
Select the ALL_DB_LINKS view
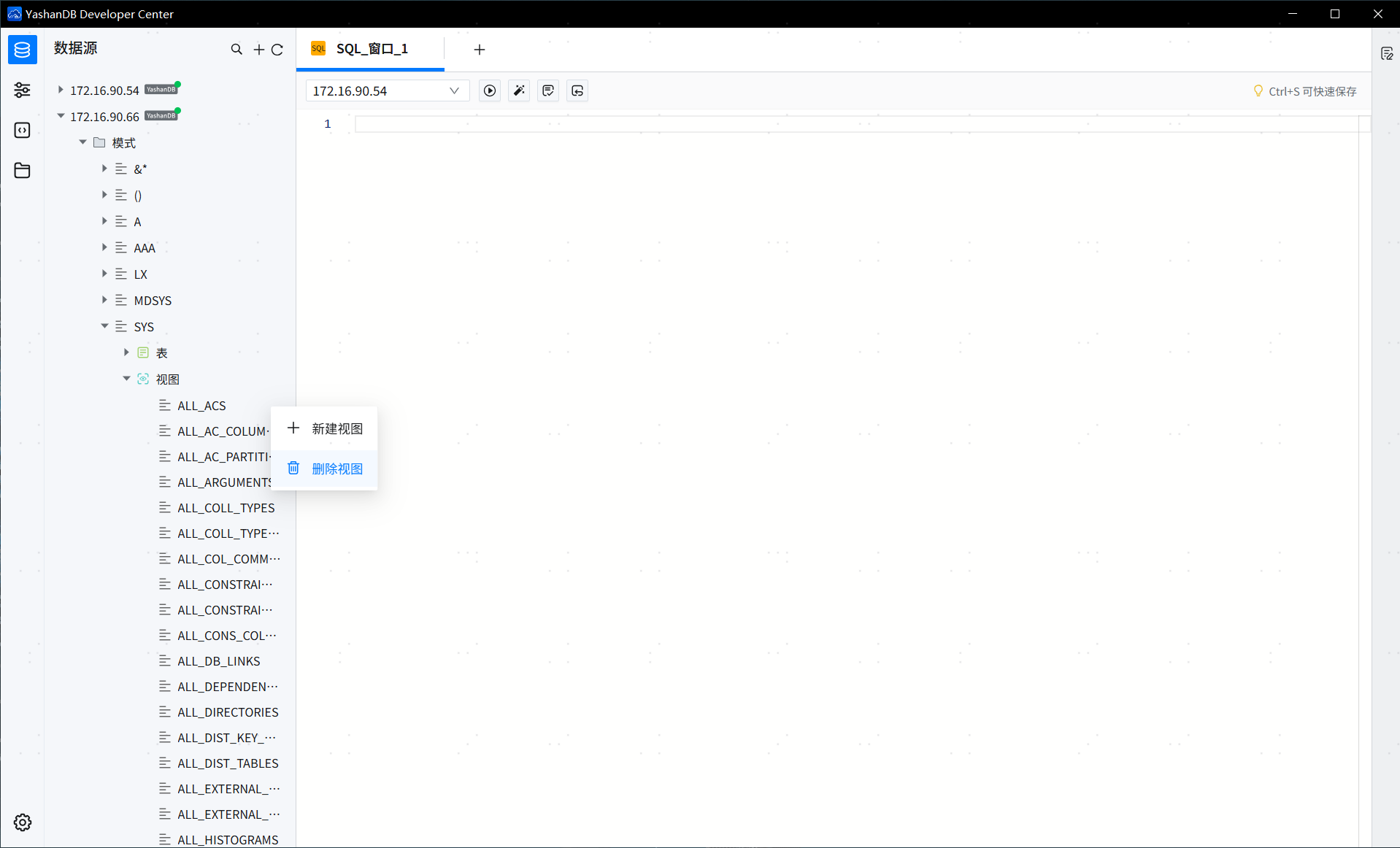(x=219, y=660)
